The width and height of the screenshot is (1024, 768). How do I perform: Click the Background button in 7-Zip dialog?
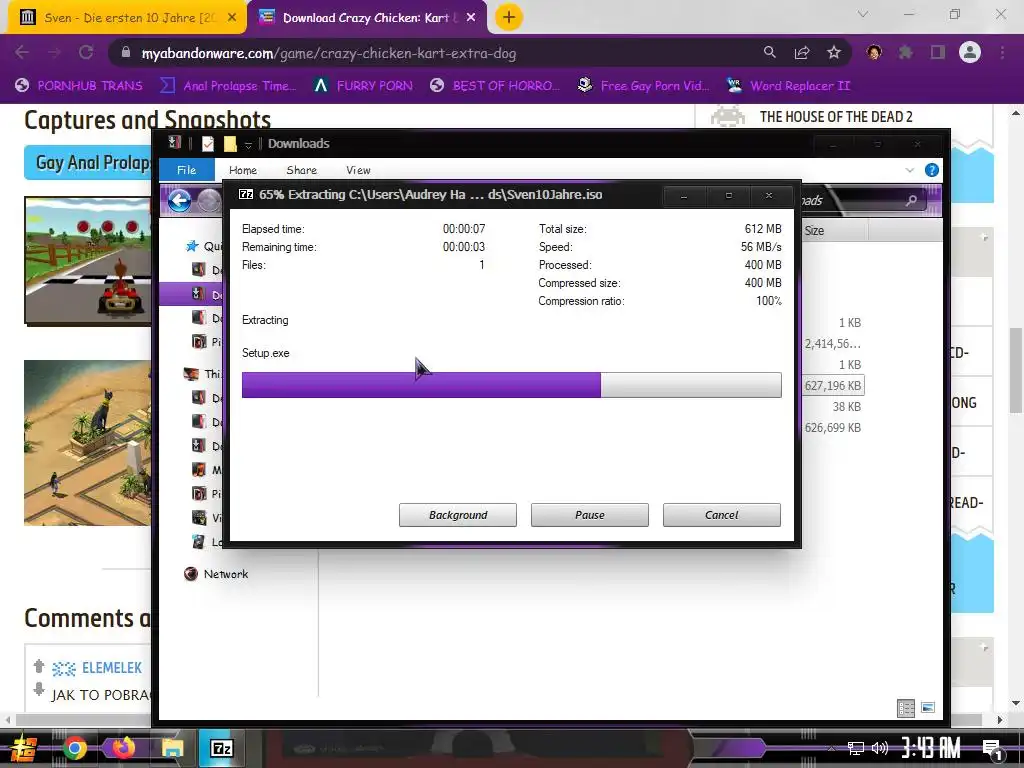[x=458, y=515]
